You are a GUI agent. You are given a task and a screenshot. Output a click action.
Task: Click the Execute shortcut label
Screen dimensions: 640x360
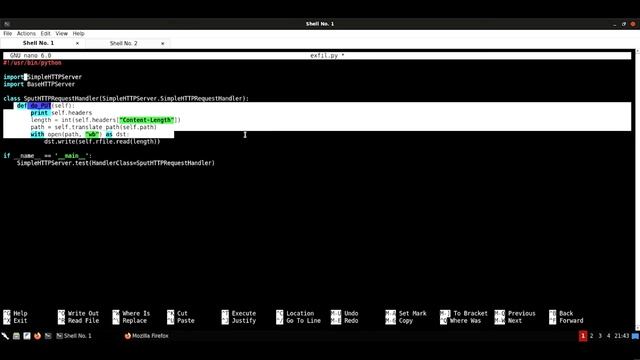coord(244,313)
